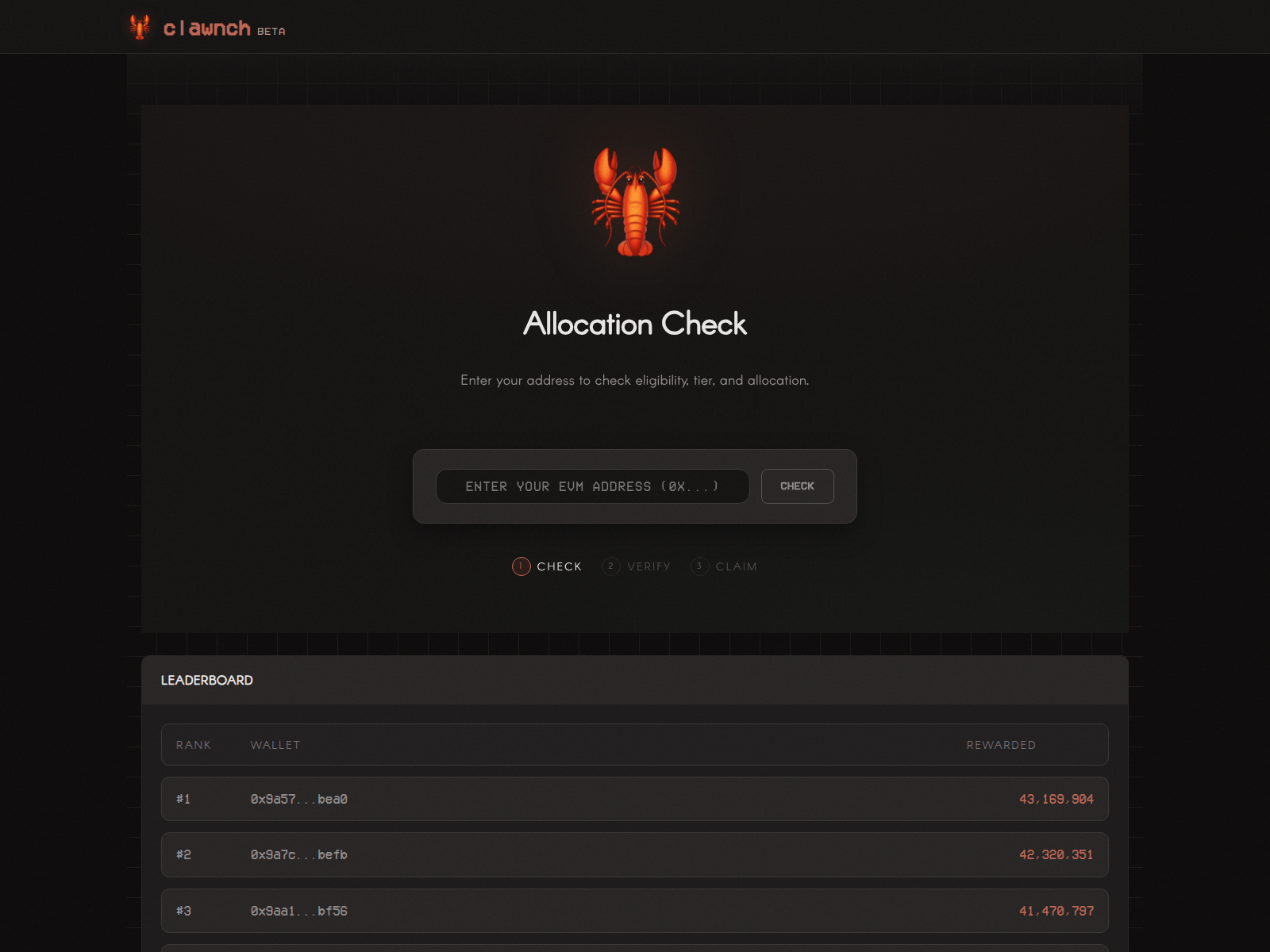The height and width of the screenshot is (952, 1270).
Task: Click reward value 41,470,797
Action: (x=1056, y=911)
